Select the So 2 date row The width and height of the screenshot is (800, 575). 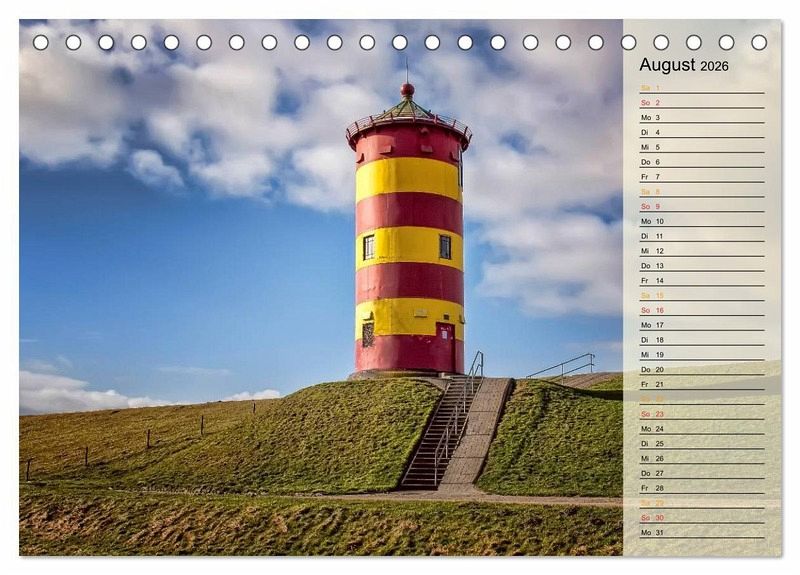point(701,103)
